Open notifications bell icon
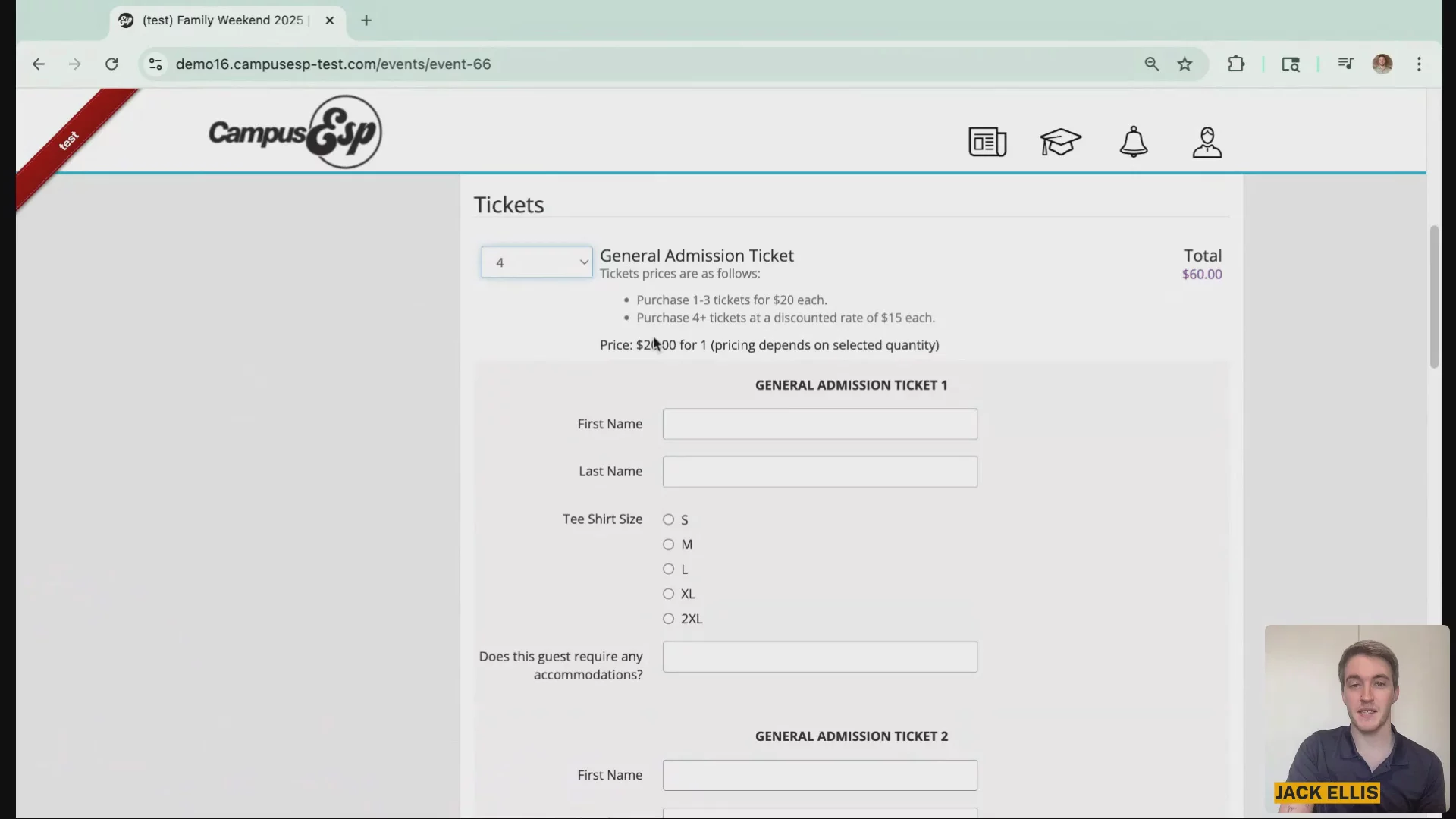 click(x=1134, y=142)
